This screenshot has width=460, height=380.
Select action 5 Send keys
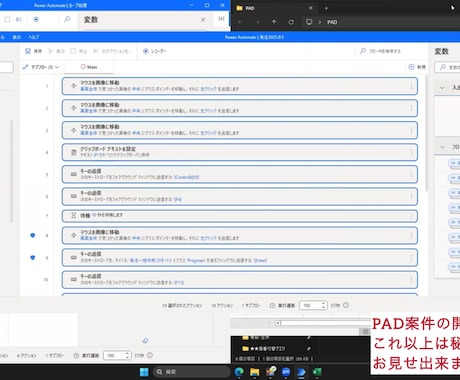point(240,174)
